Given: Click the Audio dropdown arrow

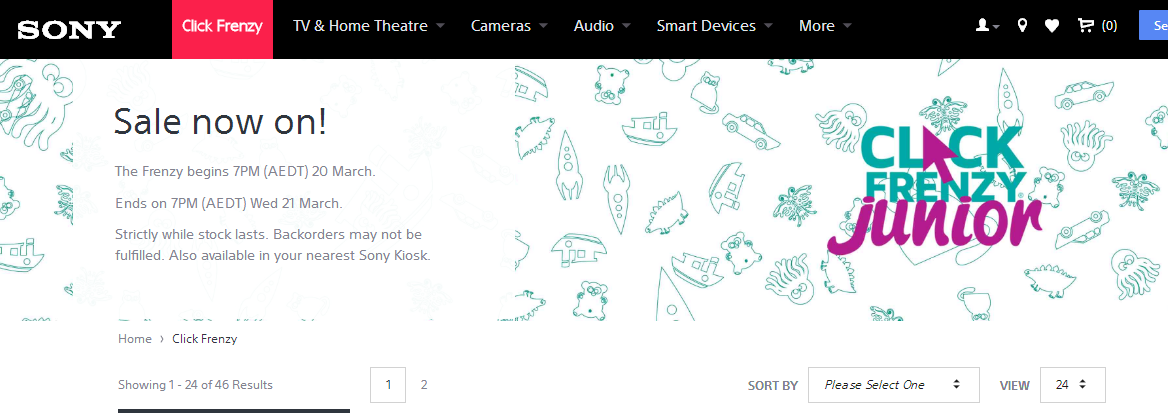Looking at the screenshot, I should [625, 27].
